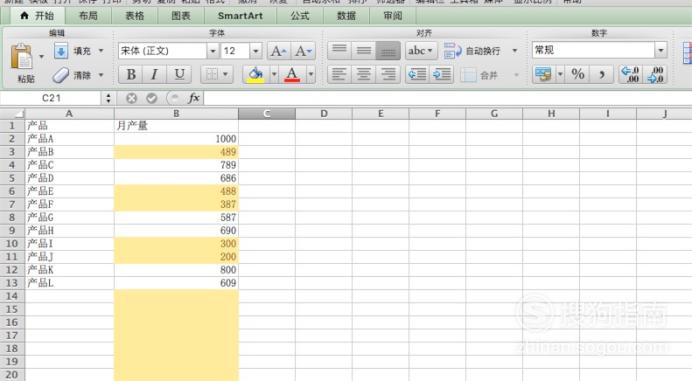Click the Paste clipboard icon
The height and width of the screenshot is (381, 692).
coord(21,57)
